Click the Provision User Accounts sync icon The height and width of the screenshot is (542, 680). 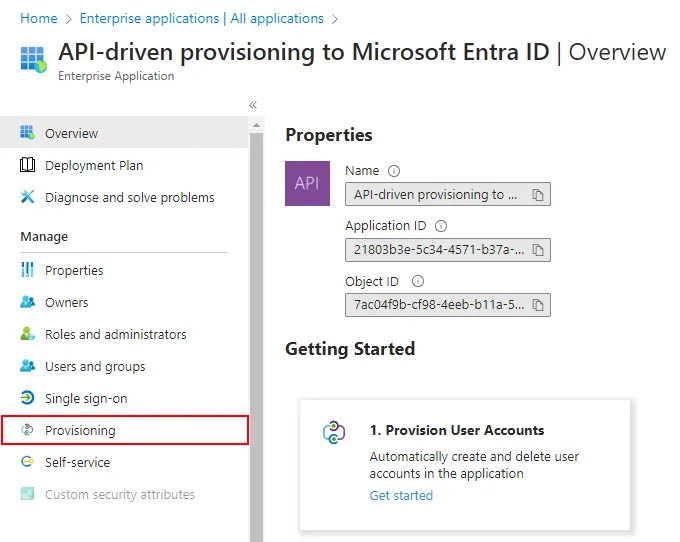(333, 433)
